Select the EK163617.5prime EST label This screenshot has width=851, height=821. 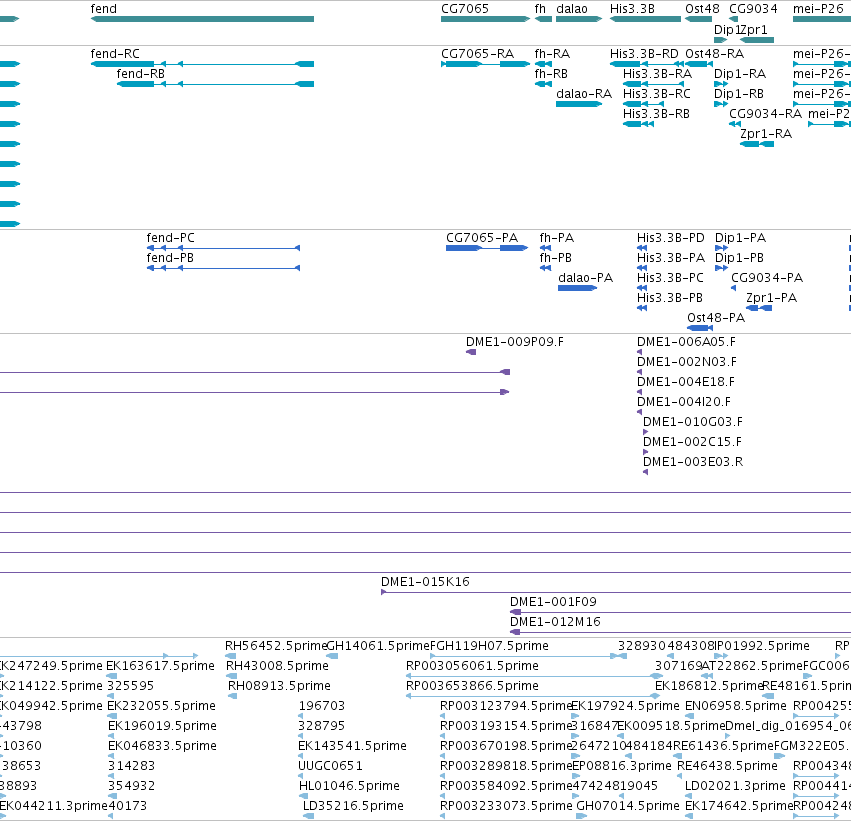click(161, 666)
